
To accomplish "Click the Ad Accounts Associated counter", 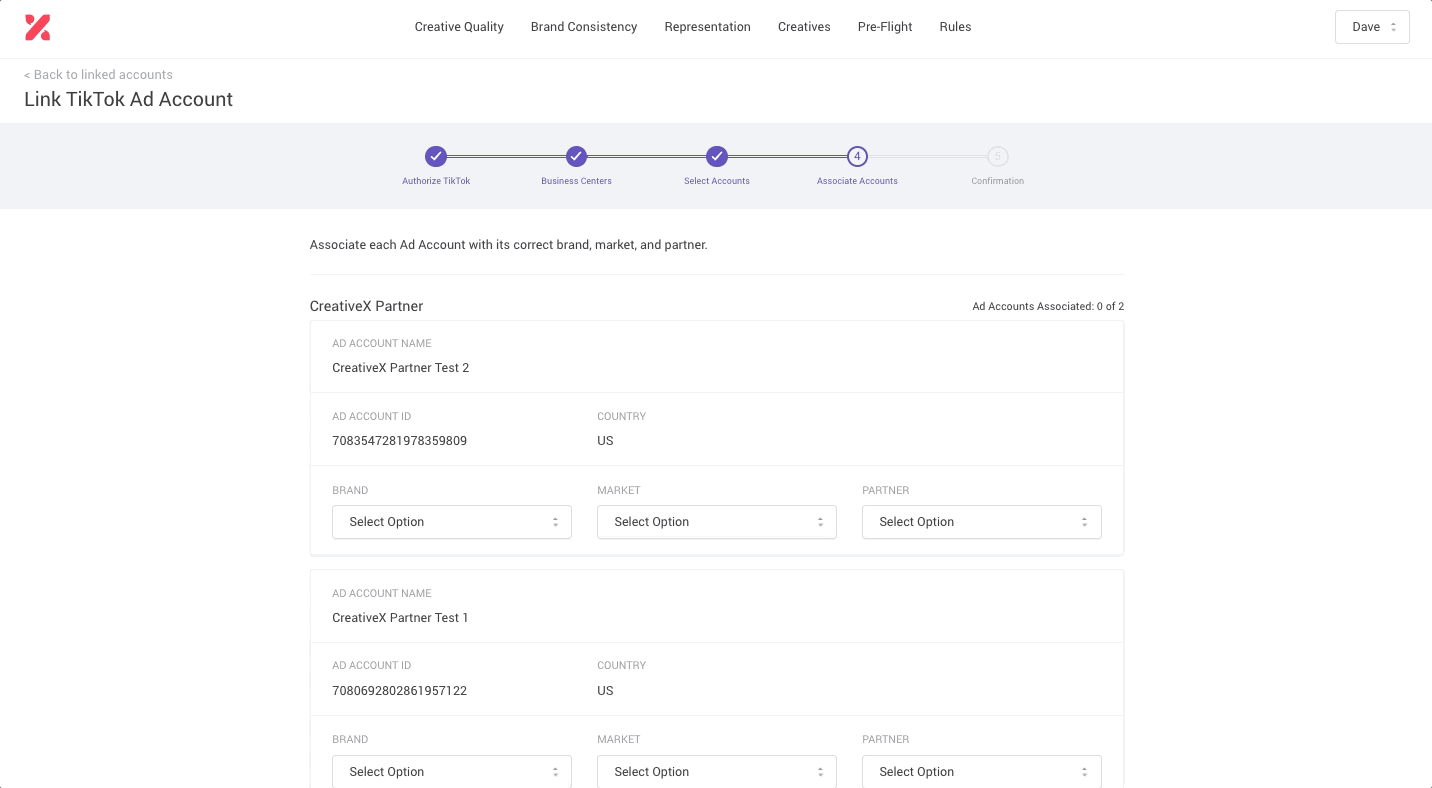I will [x=1048, y=306].
